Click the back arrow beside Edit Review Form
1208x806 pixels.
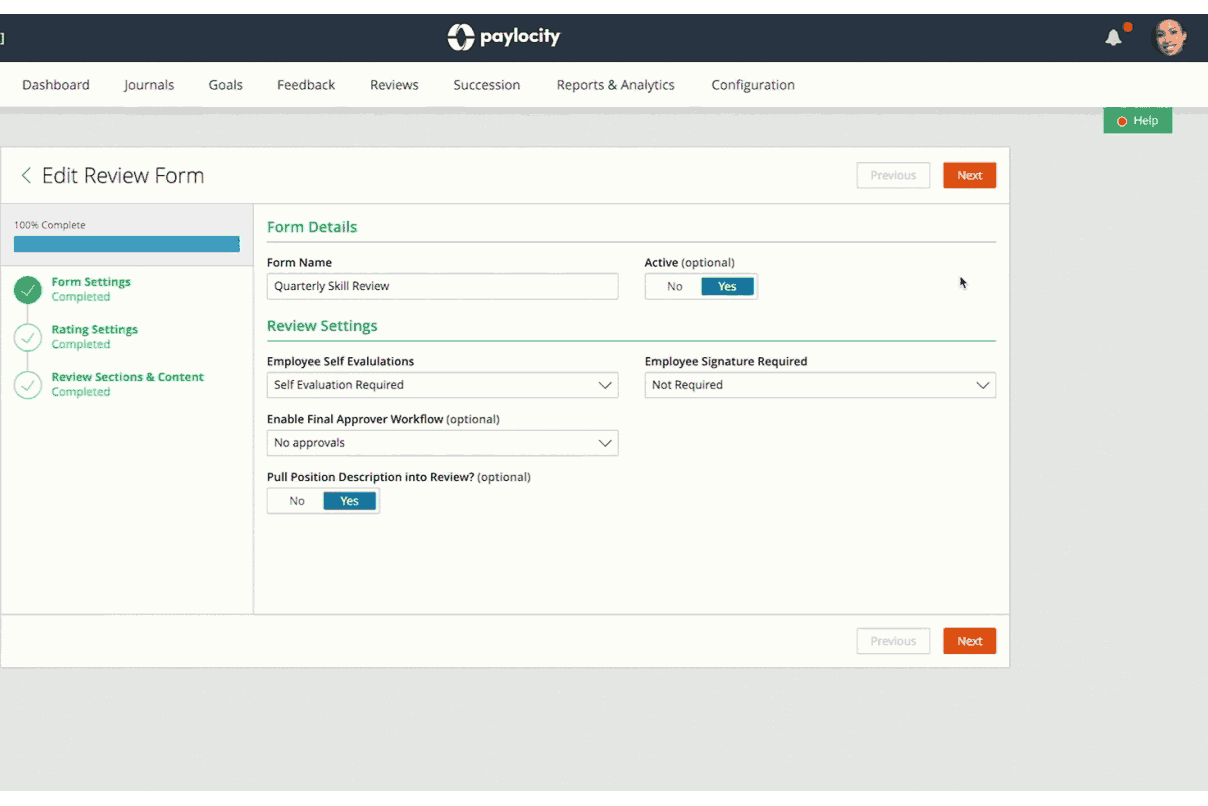[26, 176]
